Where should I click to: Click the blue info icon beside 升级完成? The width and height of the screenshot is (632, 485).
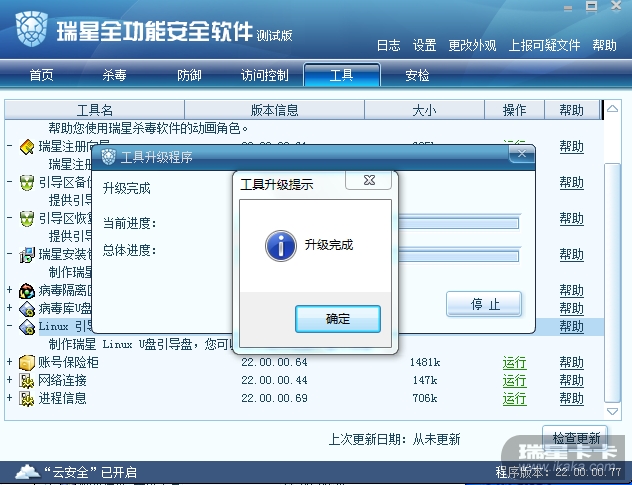click(x=281, y=246)
